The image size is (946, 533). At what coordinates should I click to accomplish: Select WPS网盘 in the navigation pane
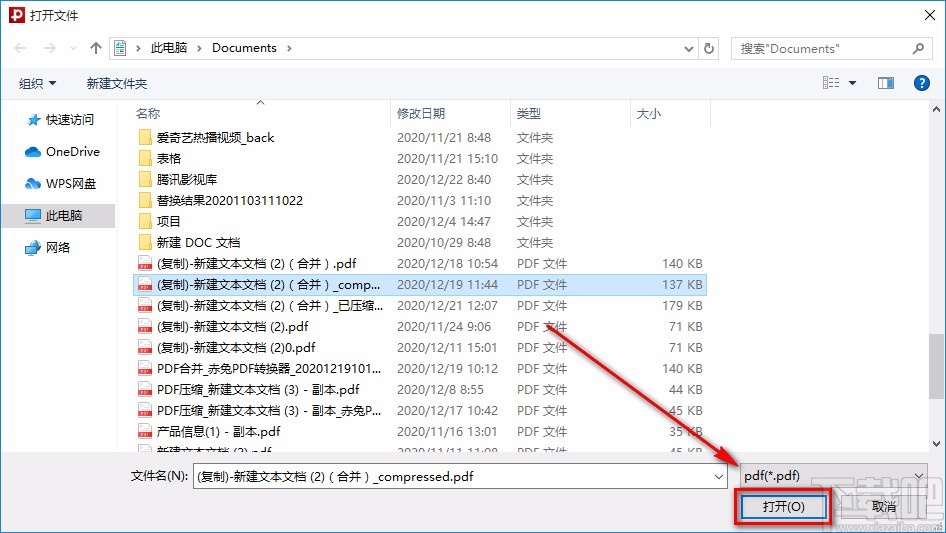pos(60,184)
